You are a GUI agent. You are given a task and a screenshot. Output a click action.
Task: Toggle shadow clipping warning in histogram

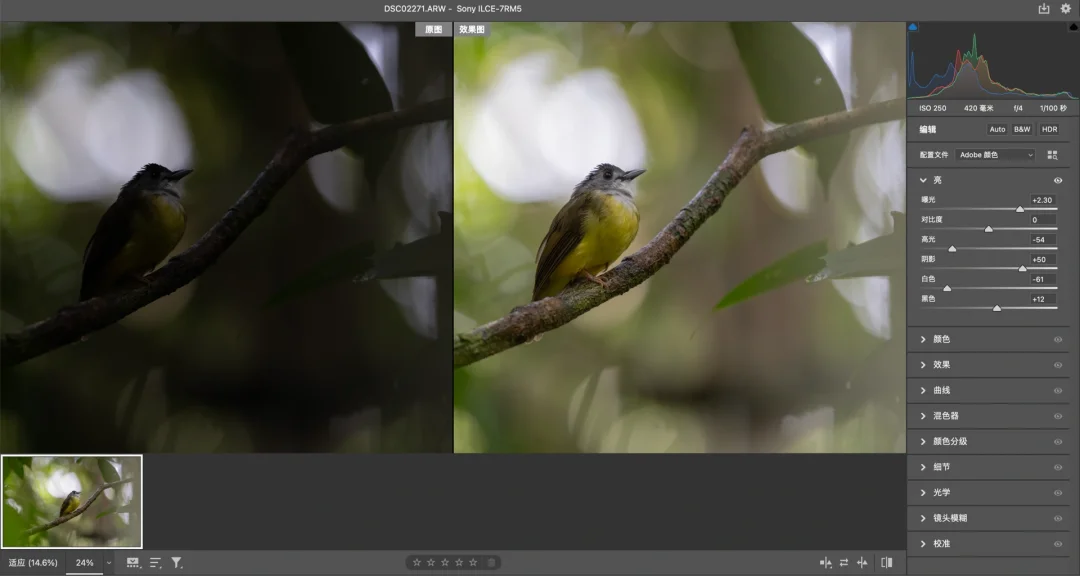[x=914, y=28]
